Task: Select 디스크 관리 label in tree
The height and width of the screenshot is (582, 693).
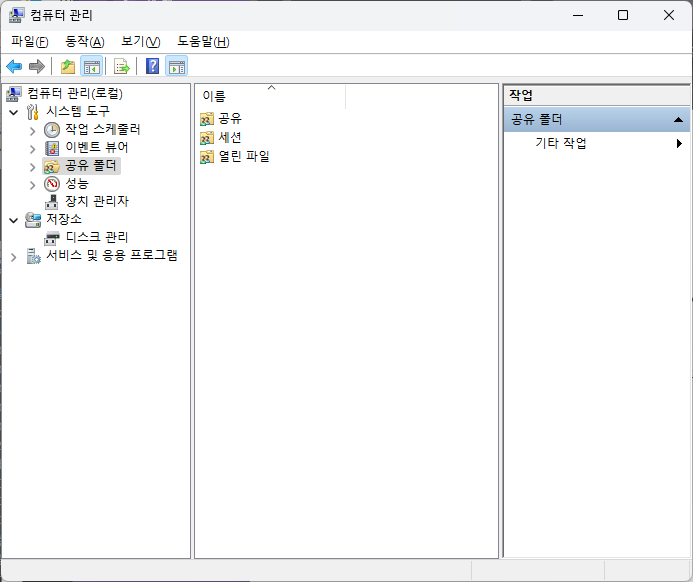Action: (97, 237)
